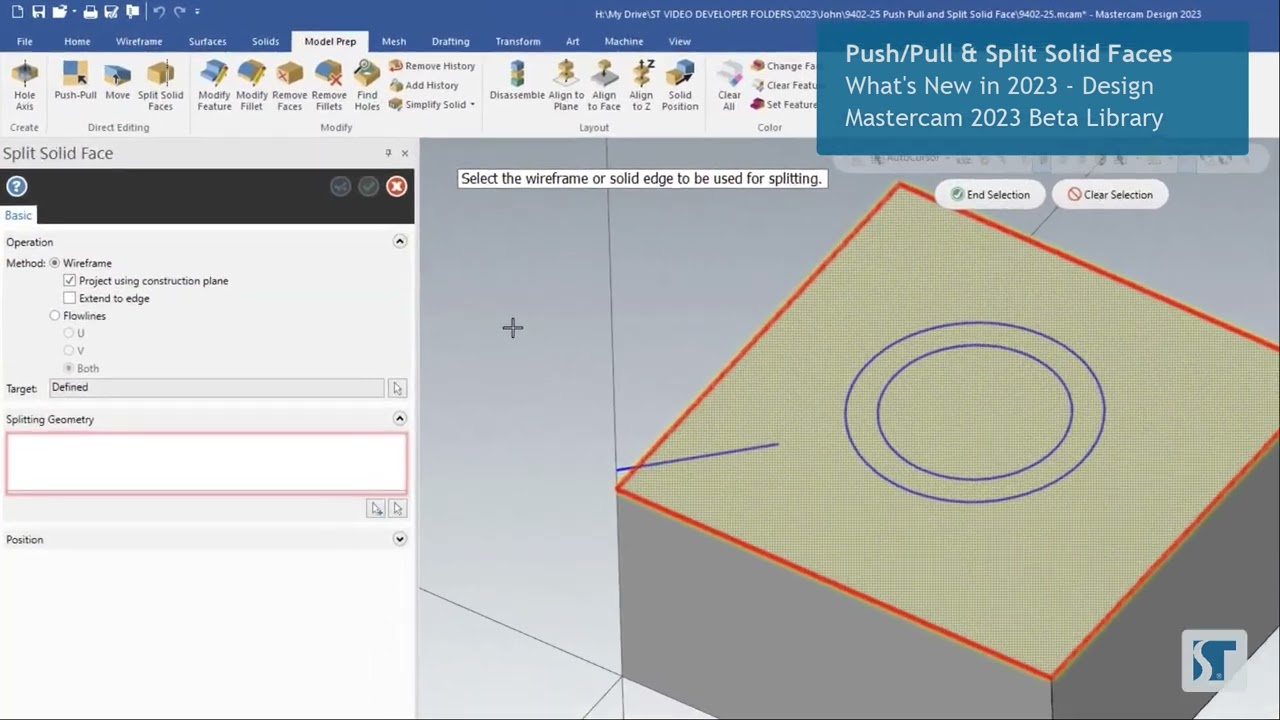Choose Align to Face tool
Screen dimensions: 1280x720
[x=604, y=86]
